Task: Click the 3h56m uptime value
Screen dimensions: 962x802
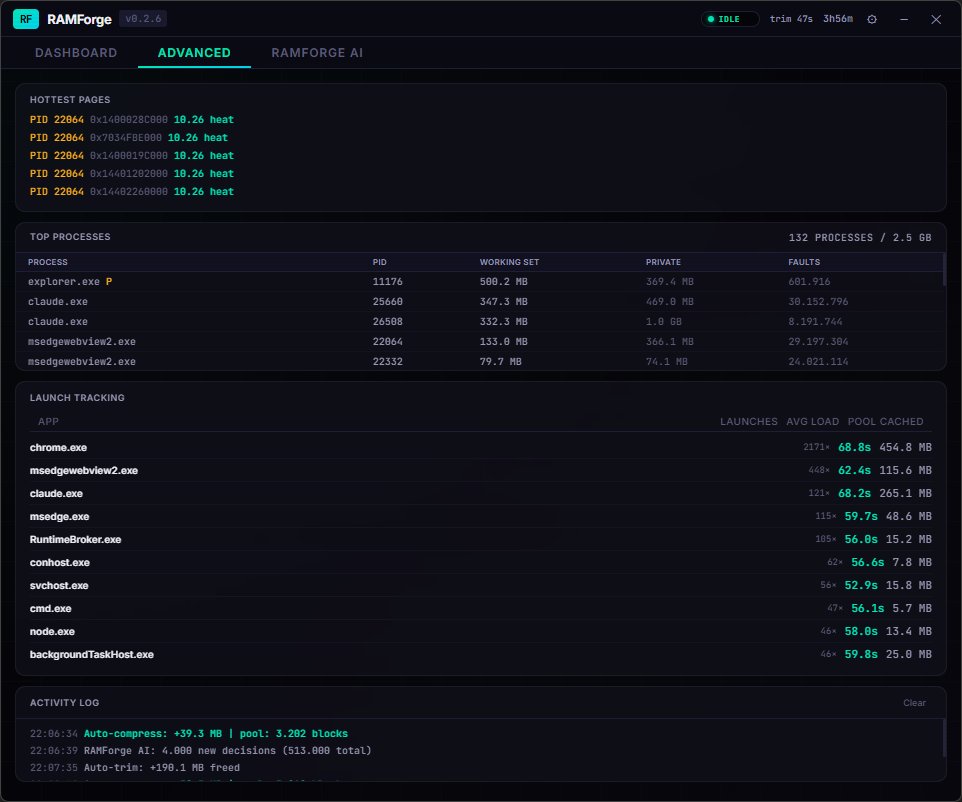Action: click(837, 19)
